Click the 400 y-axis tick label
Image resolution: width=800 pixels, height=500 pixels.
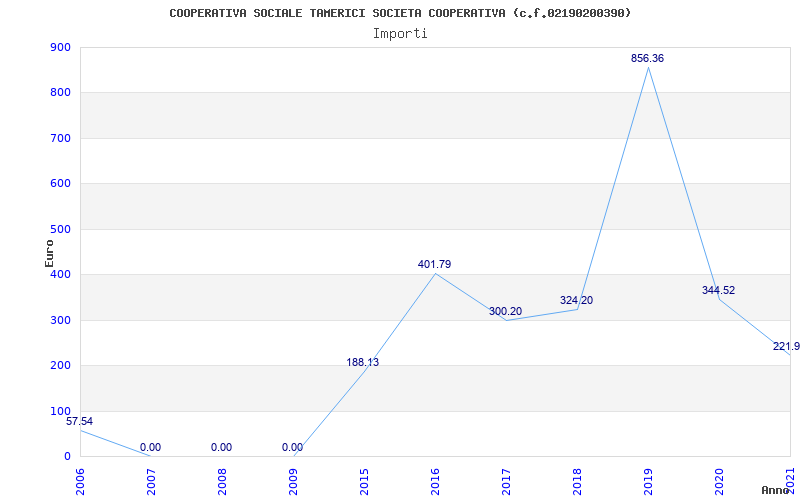point(61,274)
